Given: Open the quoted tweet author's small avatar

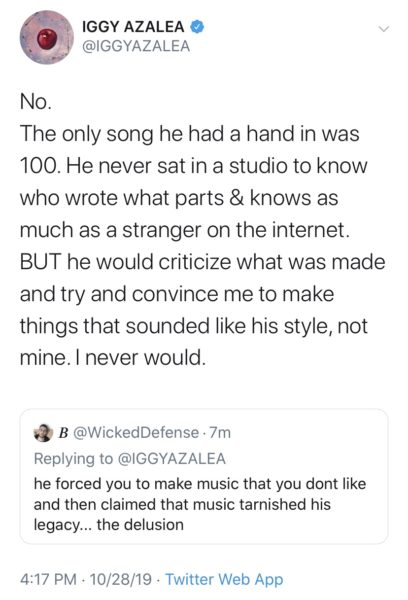Looking at the screenshot, I should click(43, 433).
